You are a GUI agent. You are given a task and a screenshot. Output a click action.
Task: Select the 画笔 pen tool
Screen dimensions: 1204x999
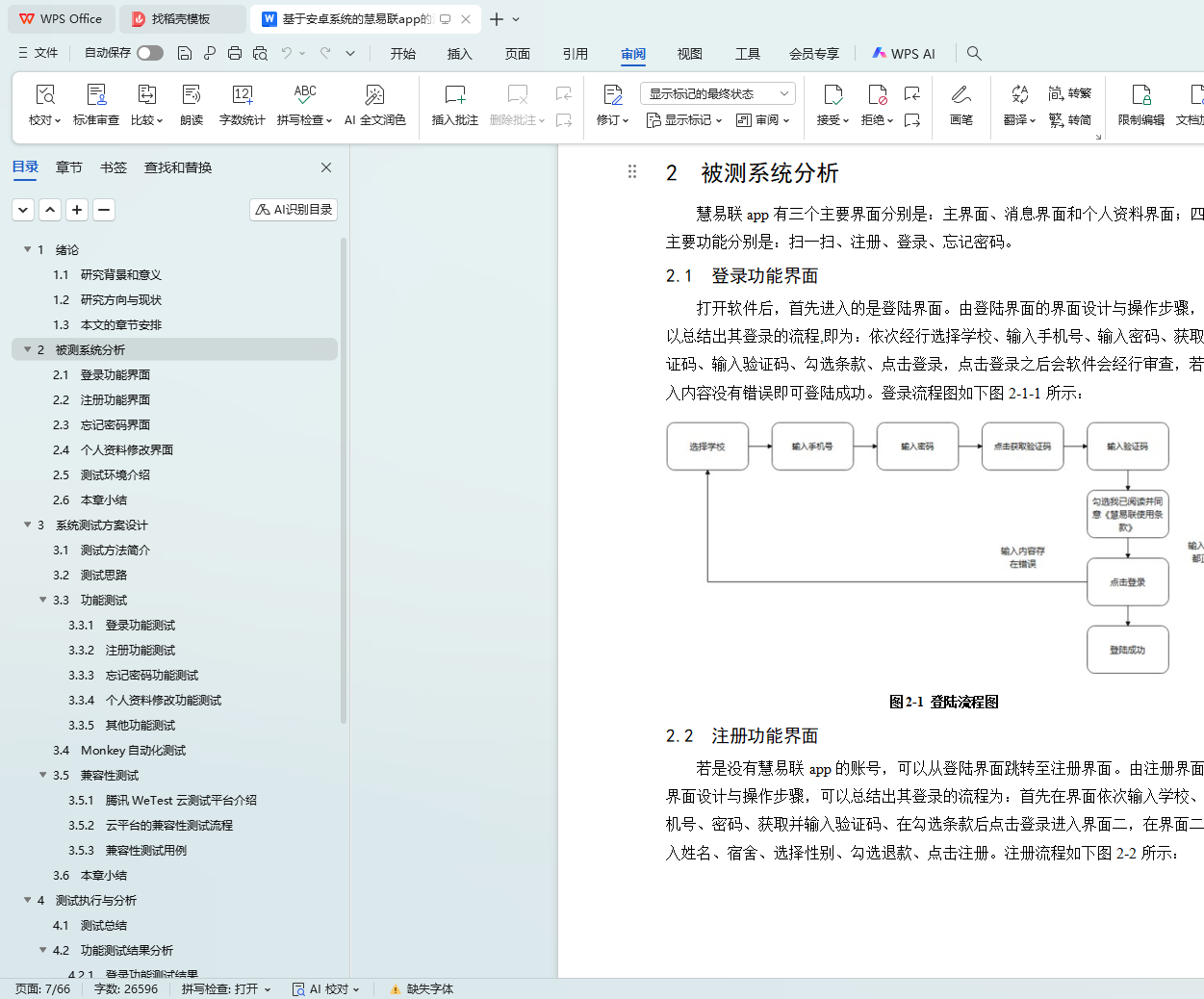coord(961,95)
